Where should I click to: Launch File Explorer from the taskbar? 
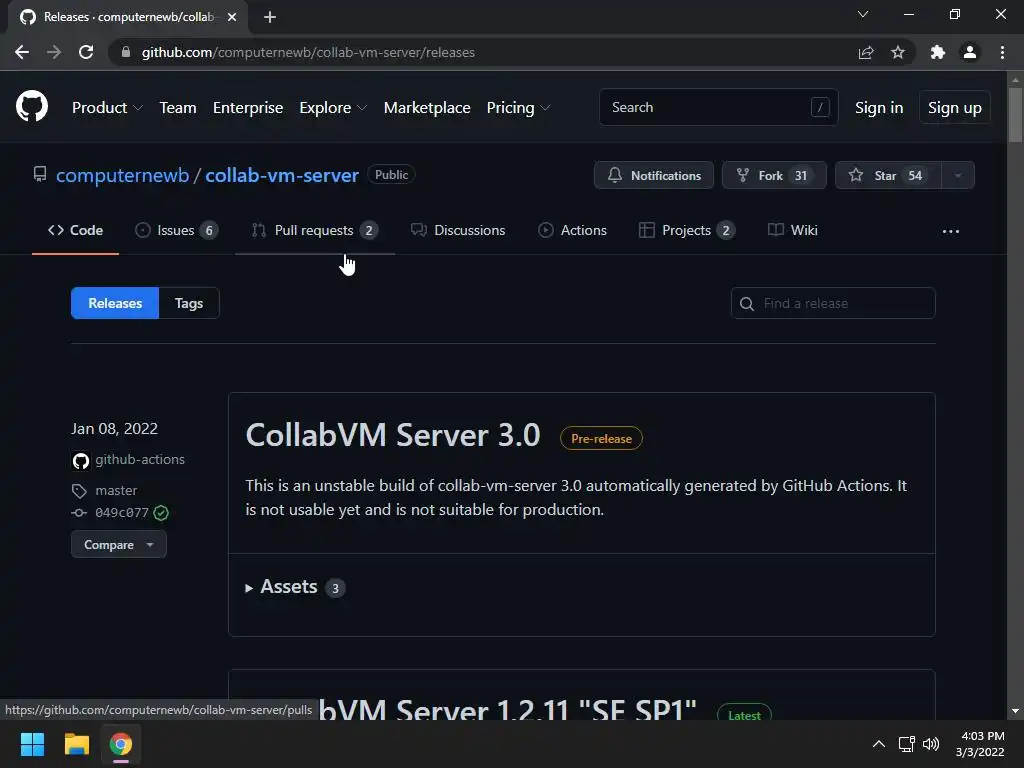(76, 744)
